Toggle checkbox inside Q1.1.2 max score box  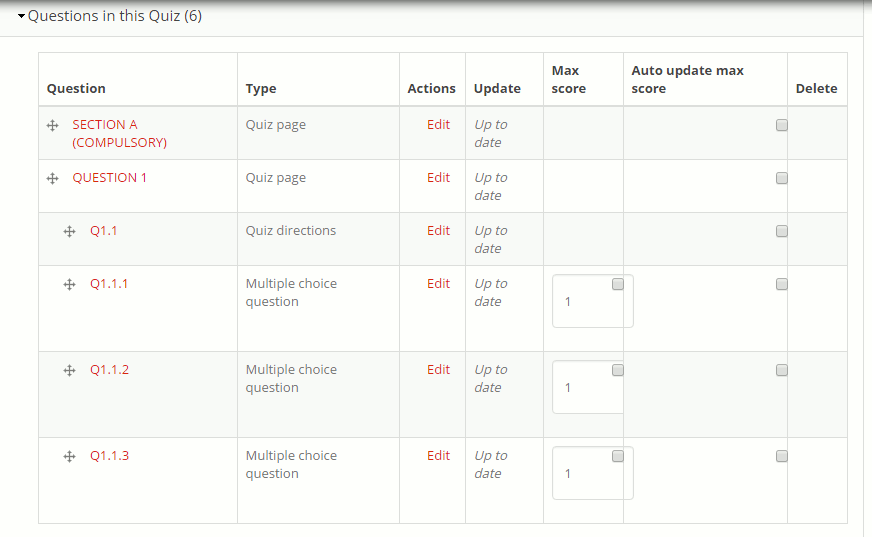[617, 370]
